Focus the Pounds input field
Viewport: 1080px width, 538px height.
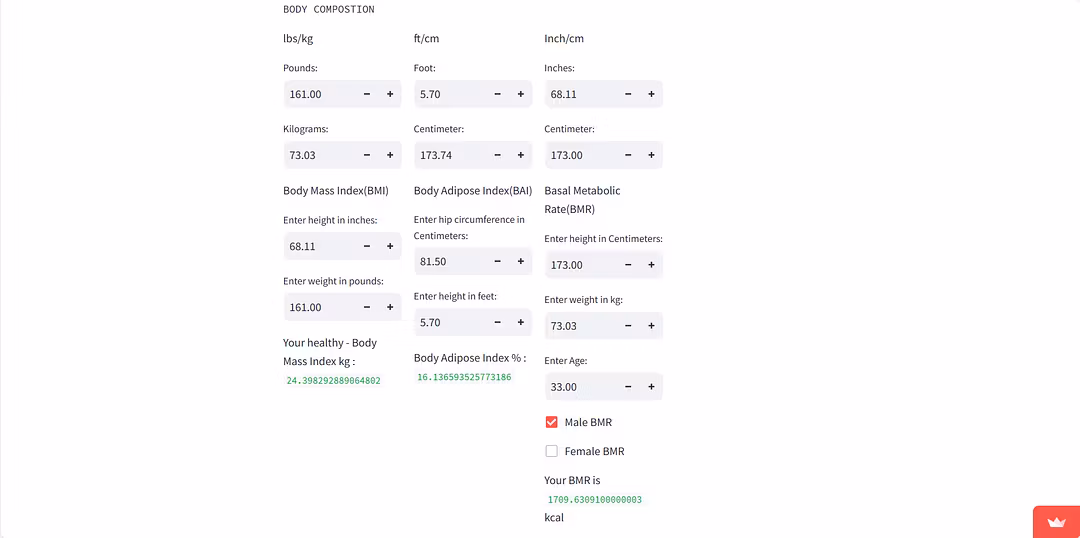click(x=318, y=94)
